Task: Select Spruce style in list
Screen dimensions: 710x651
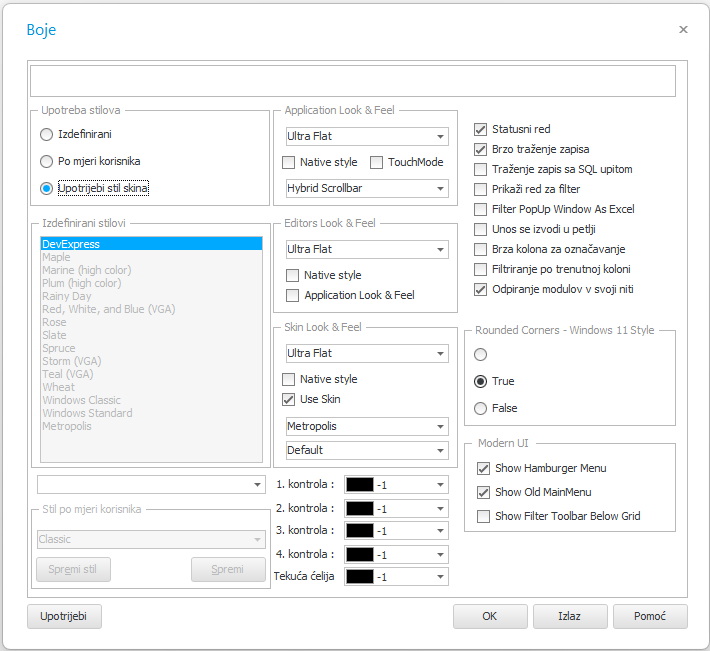Action: 151,349
